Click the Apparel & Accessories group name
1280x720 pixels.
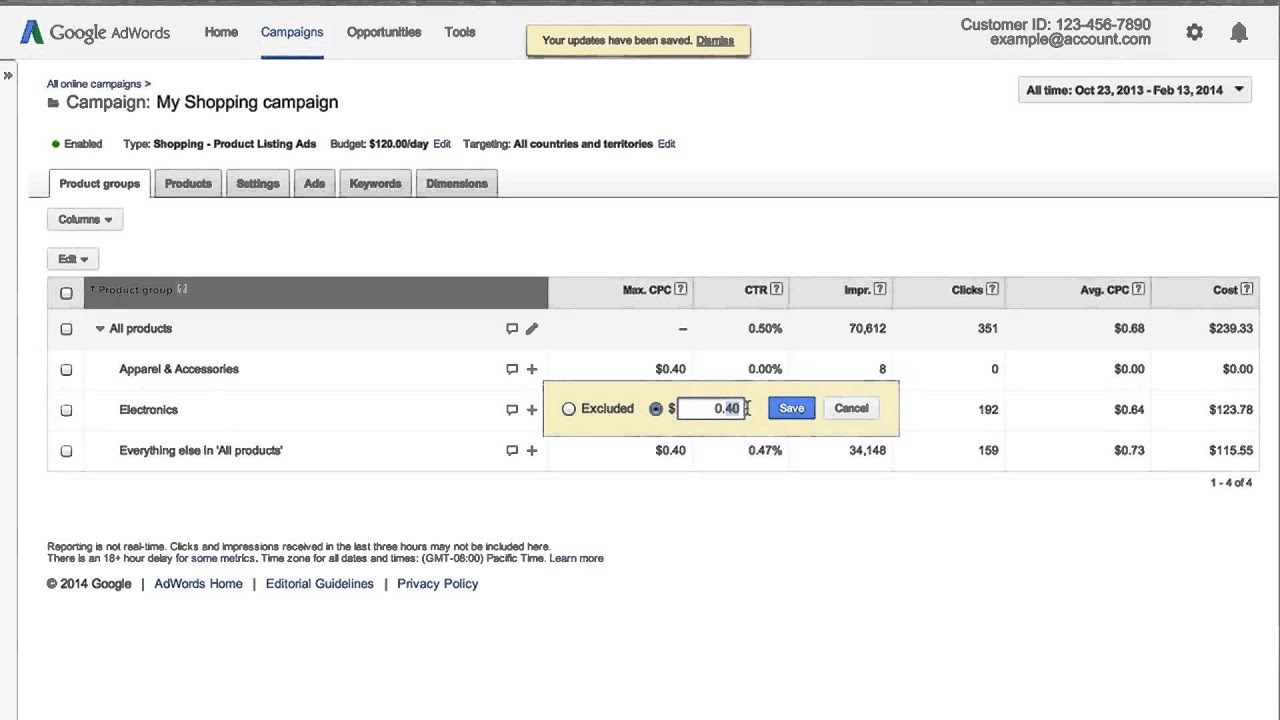click(179, 370)
